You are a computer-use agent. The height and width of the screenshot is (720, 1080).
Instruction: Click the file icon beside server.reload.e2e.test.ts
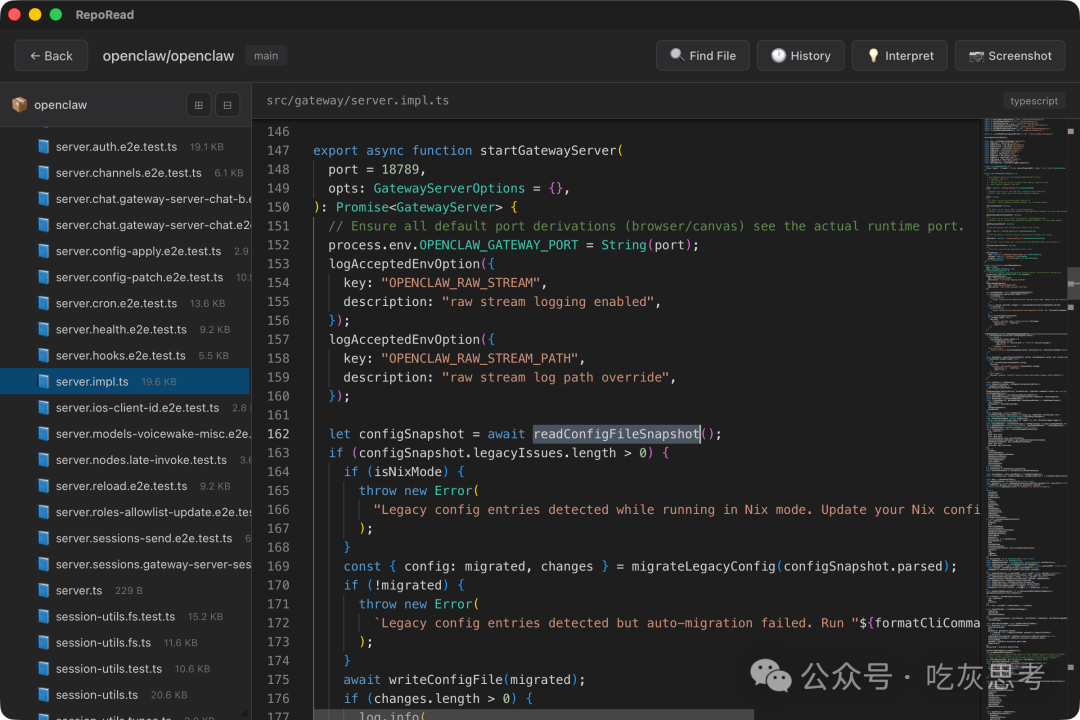[x=43, y=486]
